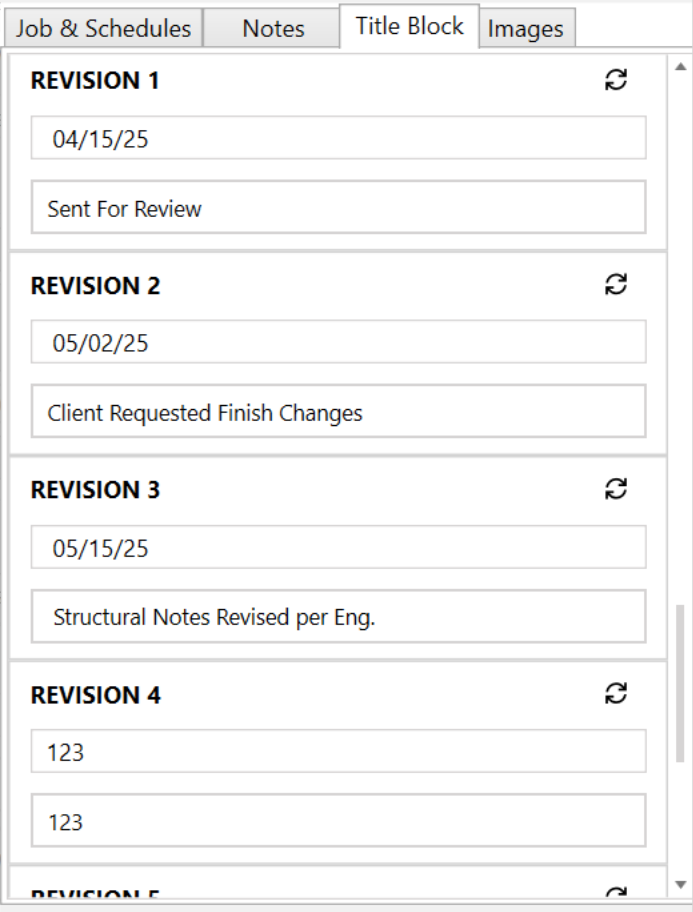Click the scrollbar down arrow
This screenshot has width=693, height=912.
click(680, 885)
